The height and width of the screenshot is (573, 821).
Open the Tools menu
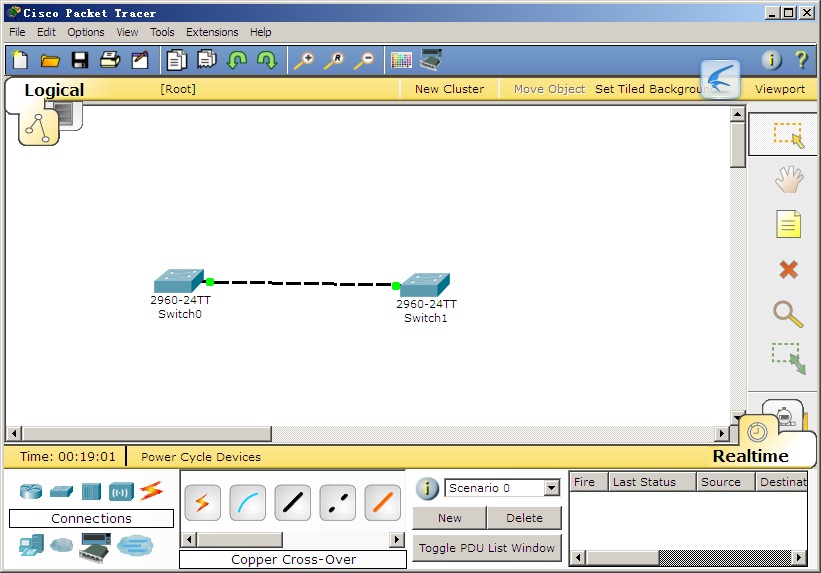162,32
